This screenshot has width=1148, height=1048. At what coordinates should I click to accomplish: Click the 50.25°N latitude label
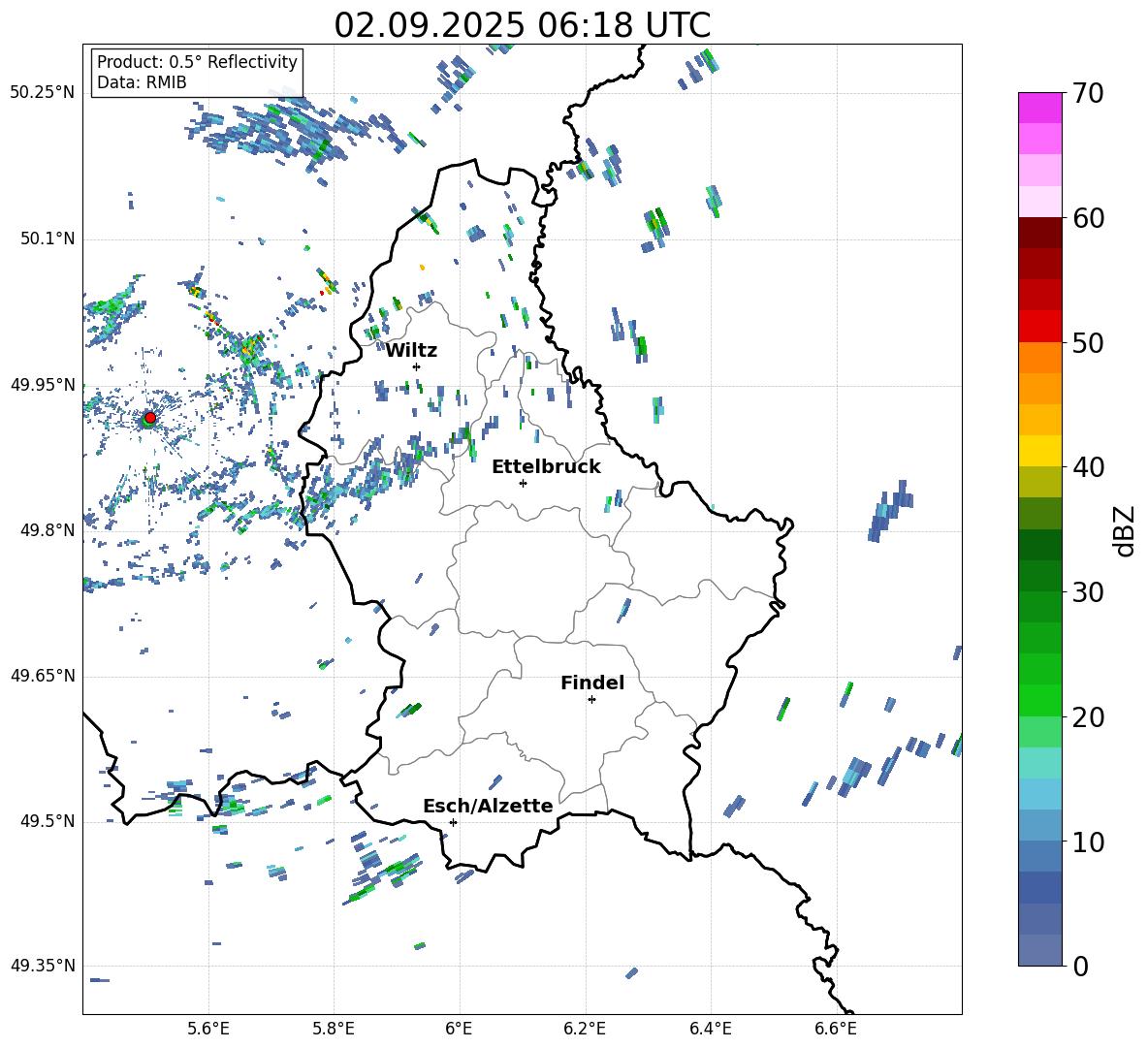click(43, 93)
